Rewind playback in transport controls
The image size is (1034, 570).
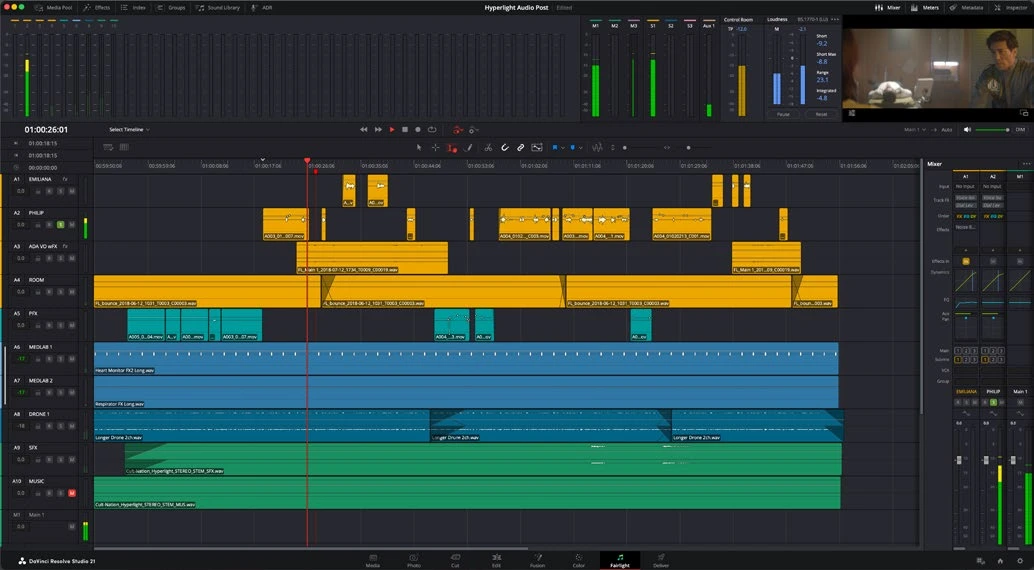coord(363,130)
